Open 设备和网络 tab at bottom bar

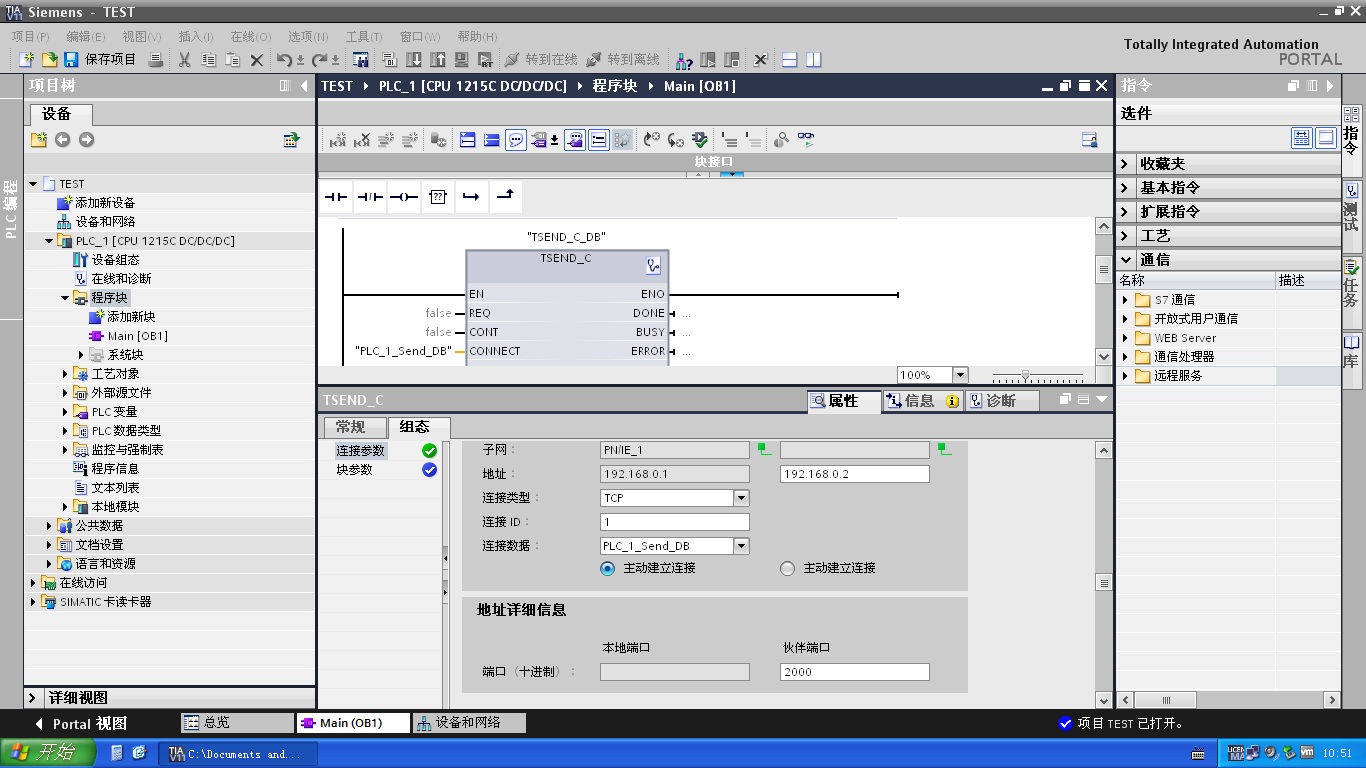pyautogui.click(x=468, y=723)
